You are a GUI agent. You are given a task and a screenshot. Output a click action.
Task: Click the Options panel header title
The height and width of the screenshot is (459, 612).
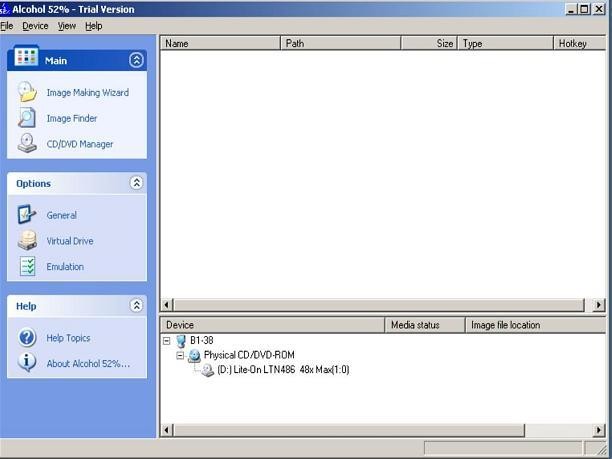click(x=34, y=183)
